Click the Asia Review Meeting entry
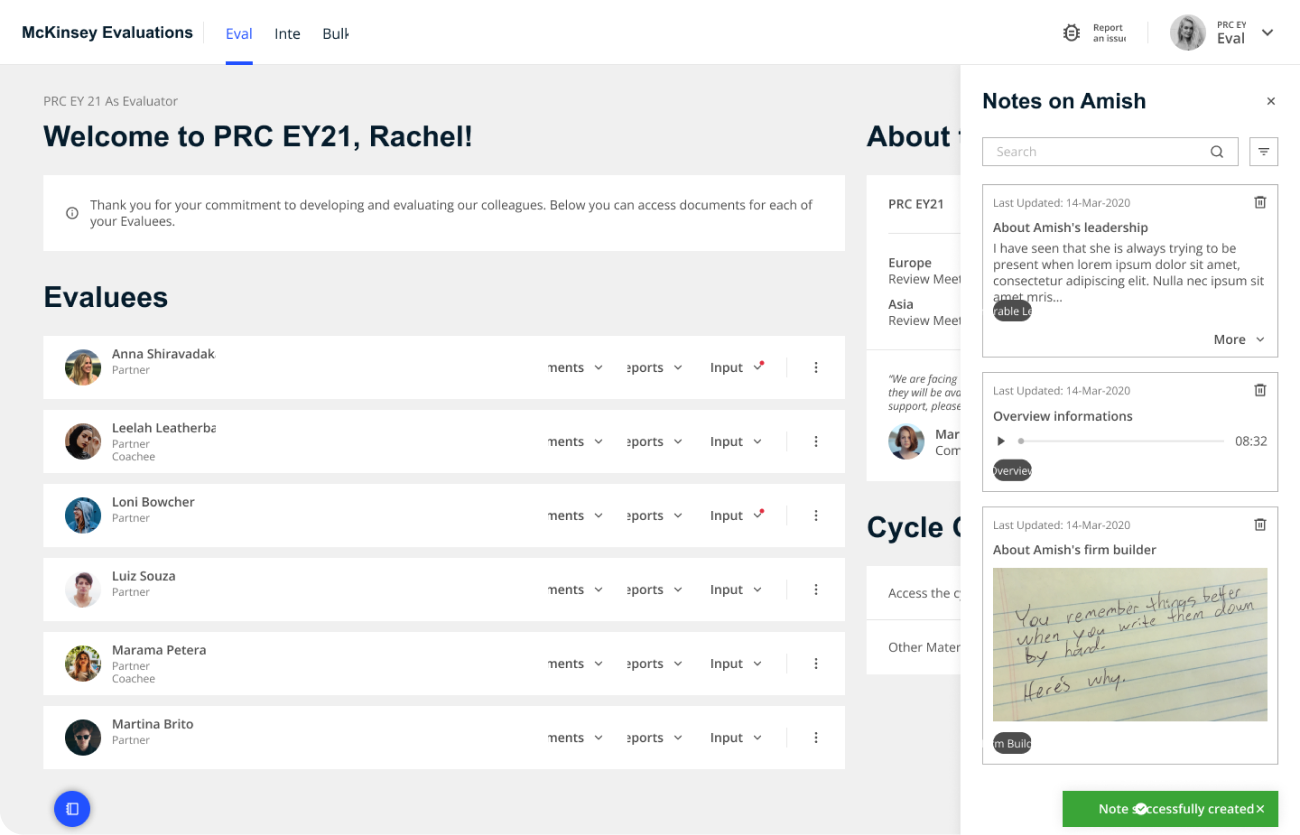The height and width of the screenshot is (835, 1300). pyautogui.click(x=924, y=312)
